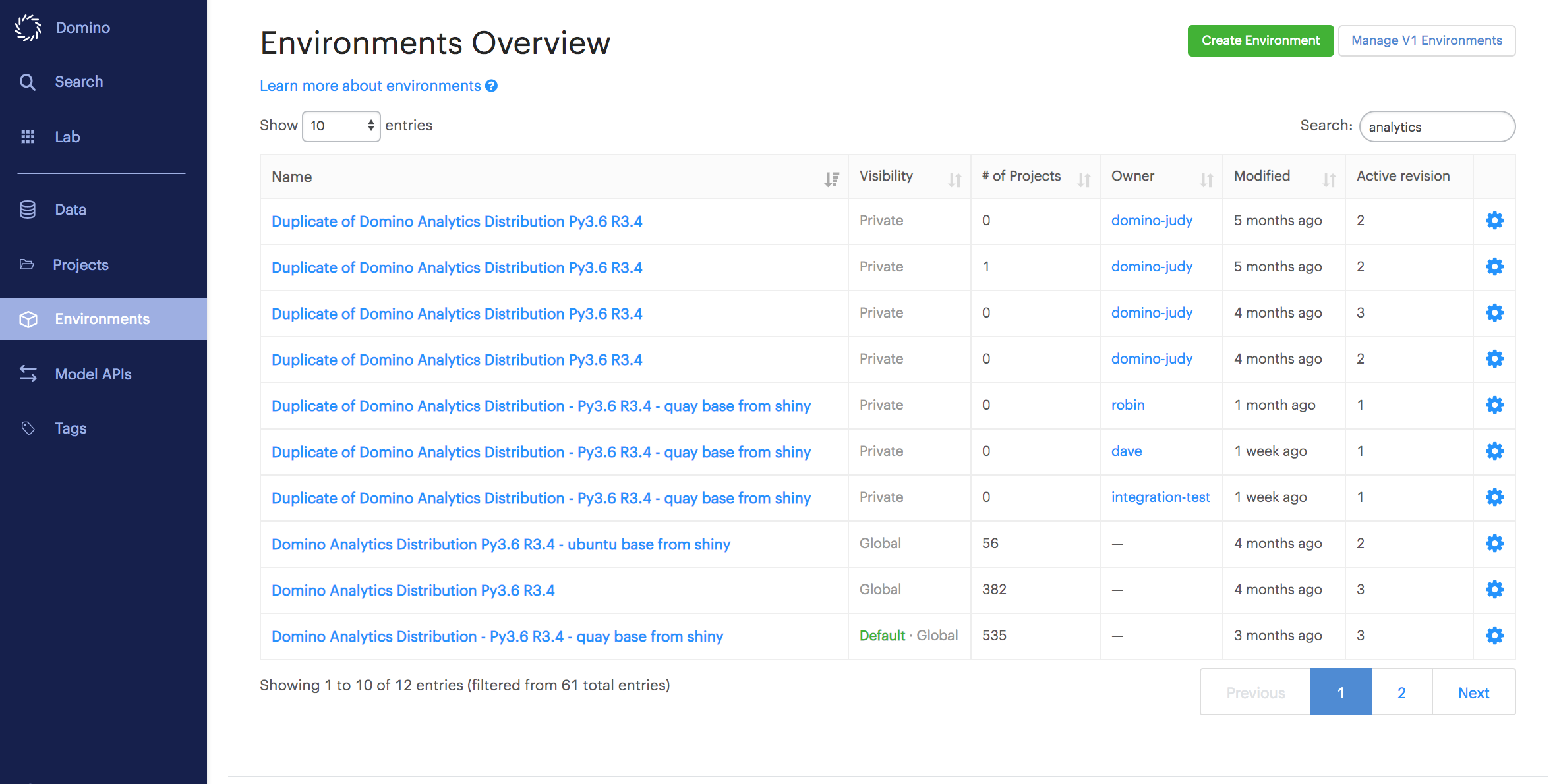Open Projects in the sidebar menu
Image resolution: width=1557 pixels, height=784 pixels.
tap(80, 265)
